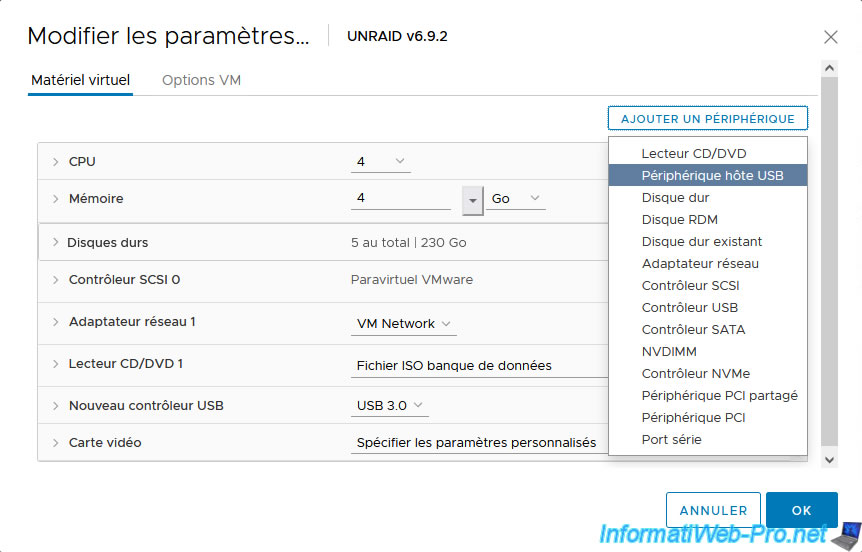This screenshot has height=552, width=862.
Task: Expand the Disques durs row
Action: [x=54, y=243]
